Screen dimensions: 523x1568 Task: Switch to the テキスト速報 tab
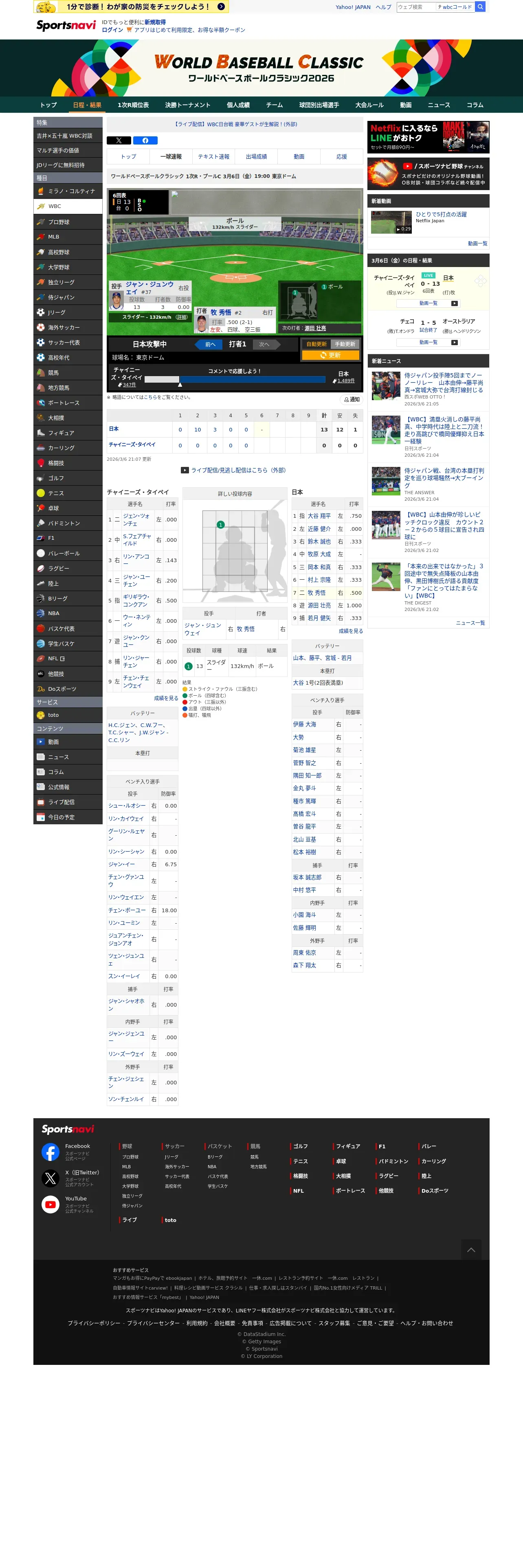click(x=214, y=156)
